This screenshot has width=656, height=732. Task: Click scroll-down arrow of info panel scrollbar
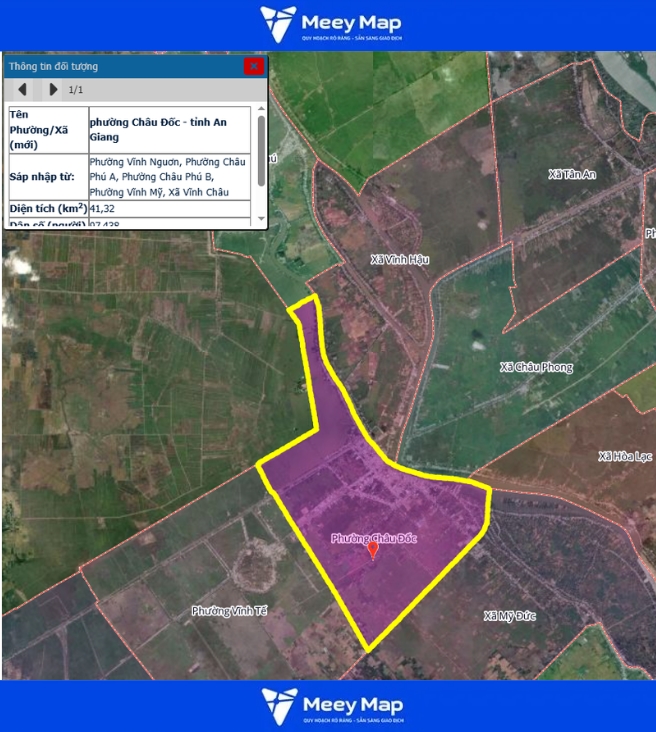(261, 218)
